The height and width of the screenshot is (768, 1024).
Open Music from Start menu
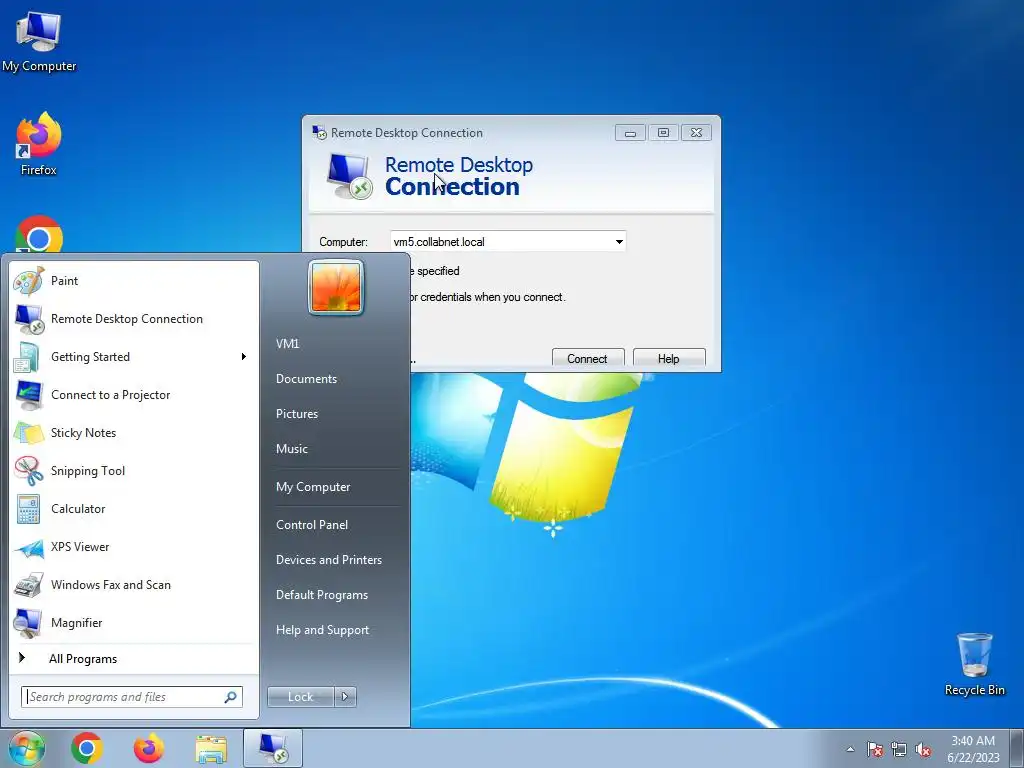pyautogui.click(x=292, y=449)
